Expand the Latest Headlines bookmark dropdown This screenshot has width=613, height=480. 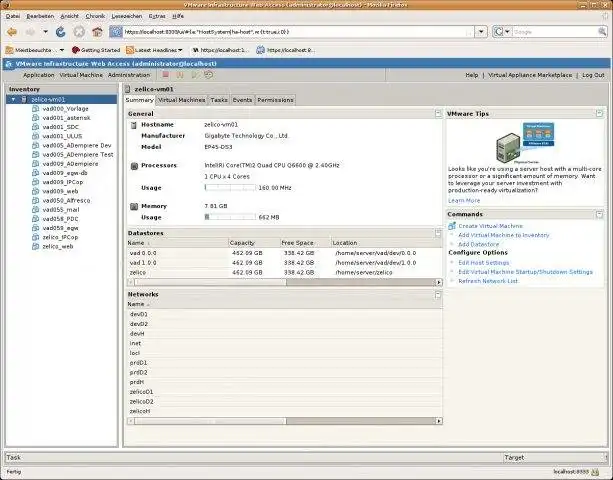(180, 50)
